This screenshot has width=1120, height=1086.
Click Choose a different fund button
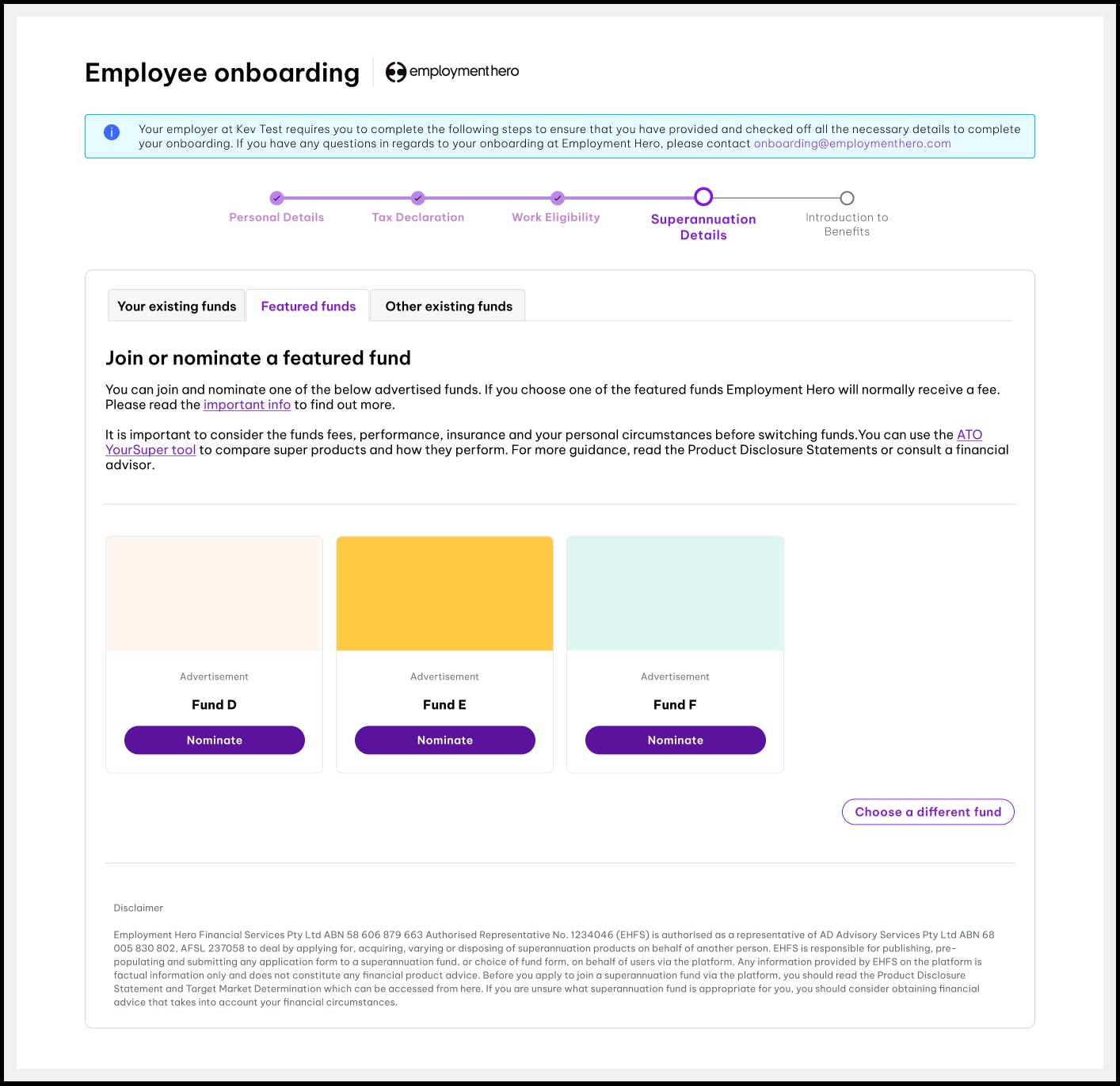[x=928, y=812]
